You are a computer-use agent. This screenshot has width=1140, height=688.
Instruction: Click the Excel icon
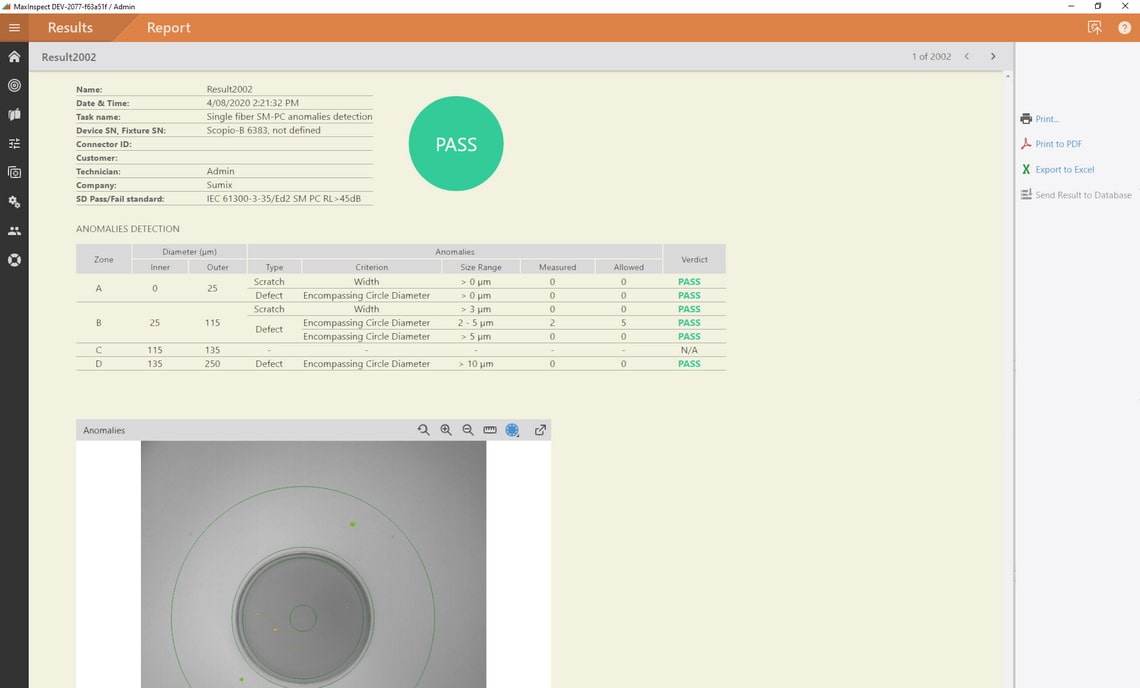(1026, 169)
